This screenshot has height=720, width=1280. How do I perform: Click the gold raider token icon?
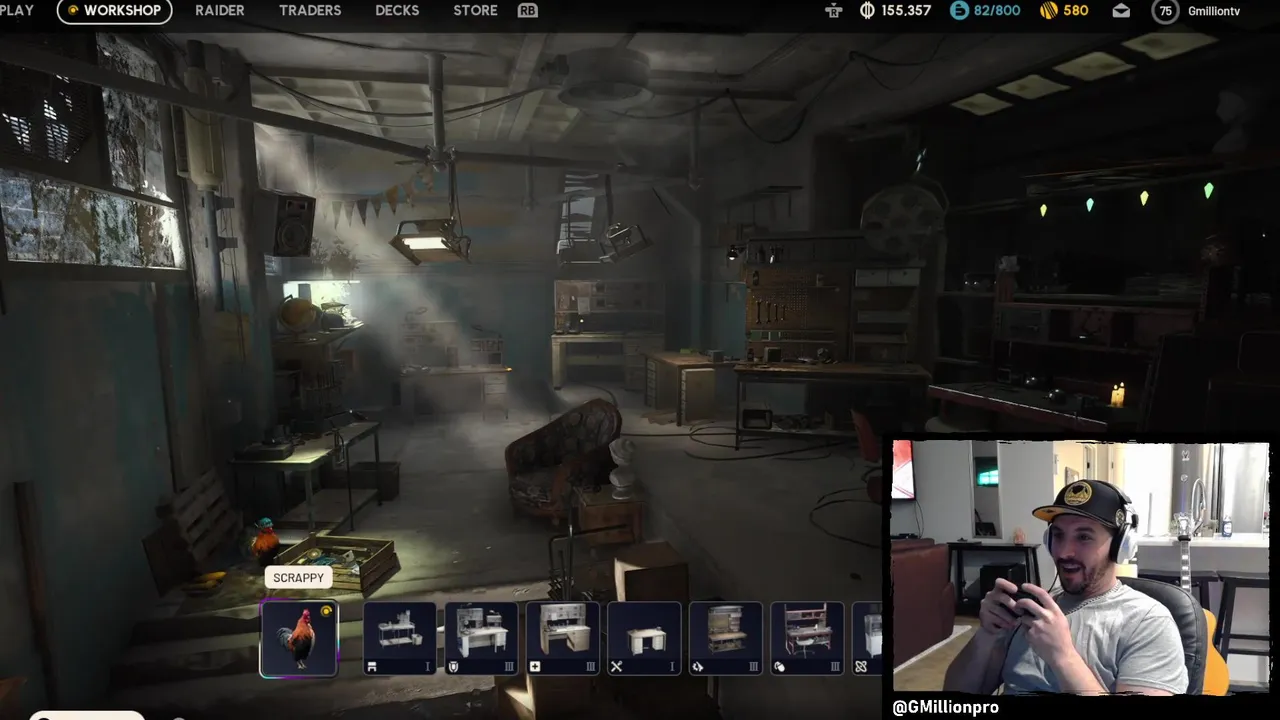click(x=1049, y=11)
